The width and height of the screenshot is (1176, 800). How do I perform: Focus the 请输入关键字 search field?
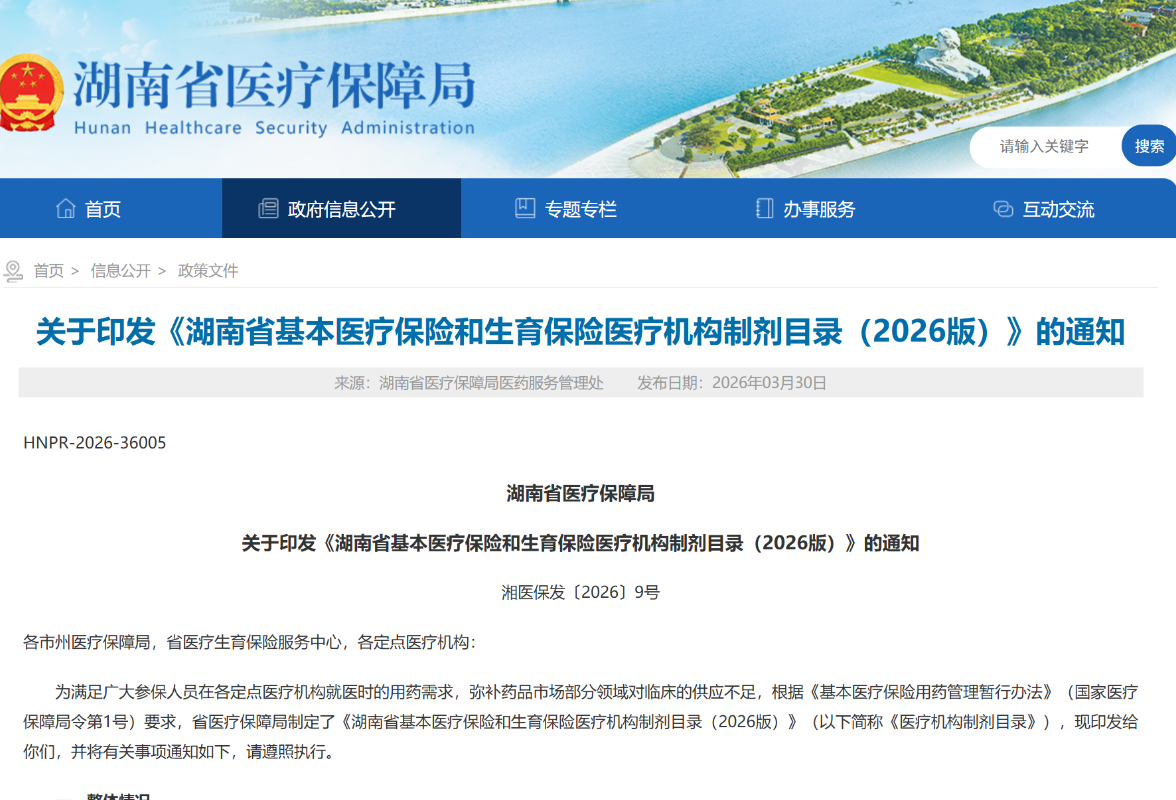[1044, 146]
